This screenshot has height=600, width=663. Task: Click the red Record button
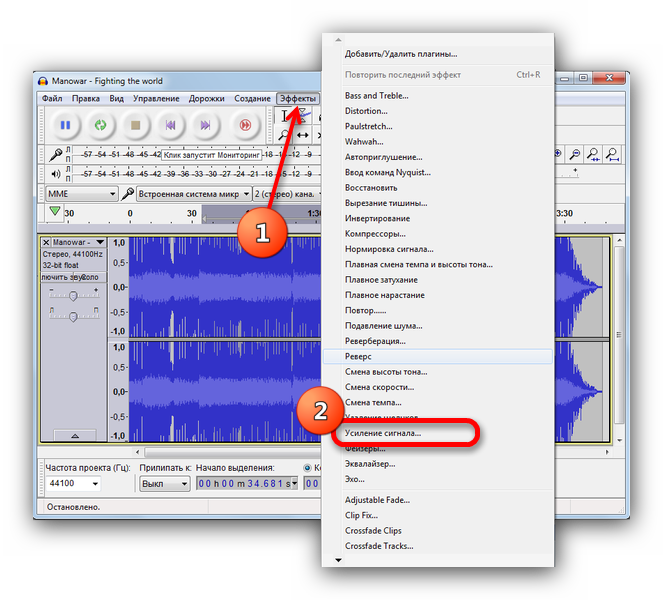245,125
